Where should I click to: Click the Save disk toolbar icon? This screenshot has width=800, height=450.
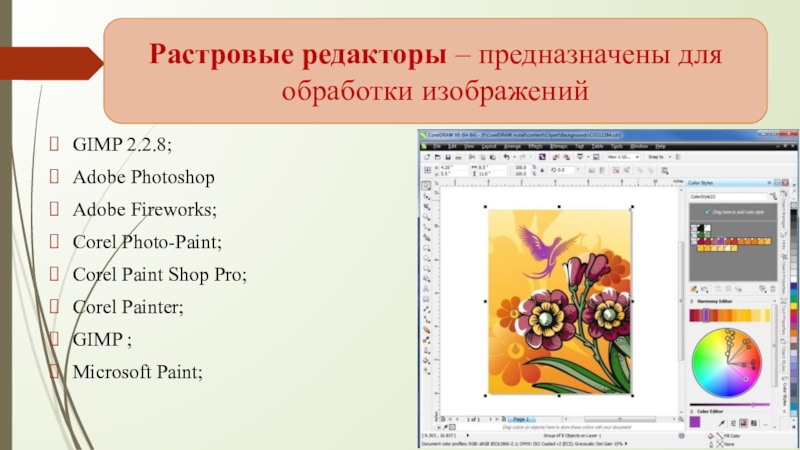coord(448,157)
